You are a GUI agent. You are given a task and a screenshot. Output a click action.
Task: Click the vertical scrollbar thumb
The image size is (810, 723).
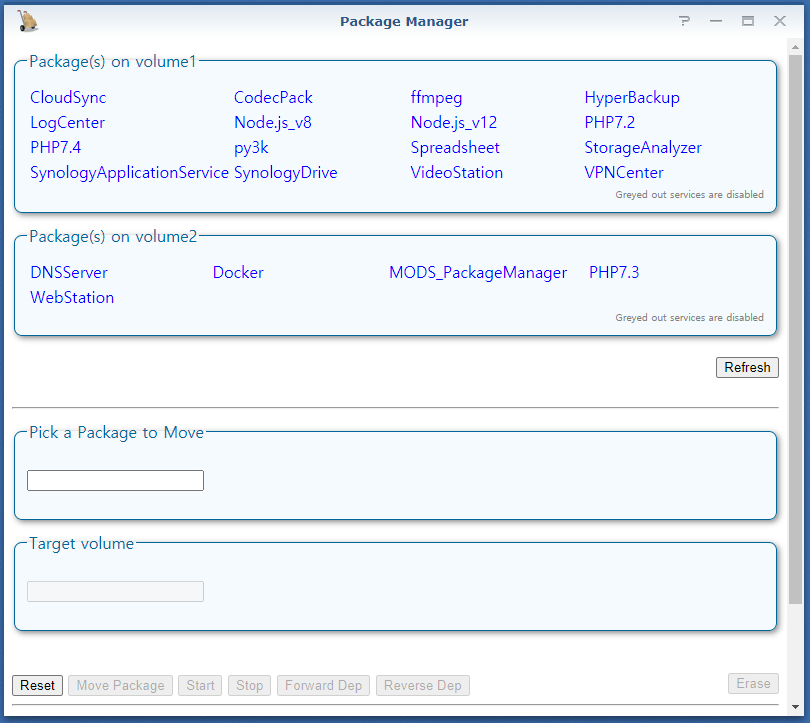(796, 329)
